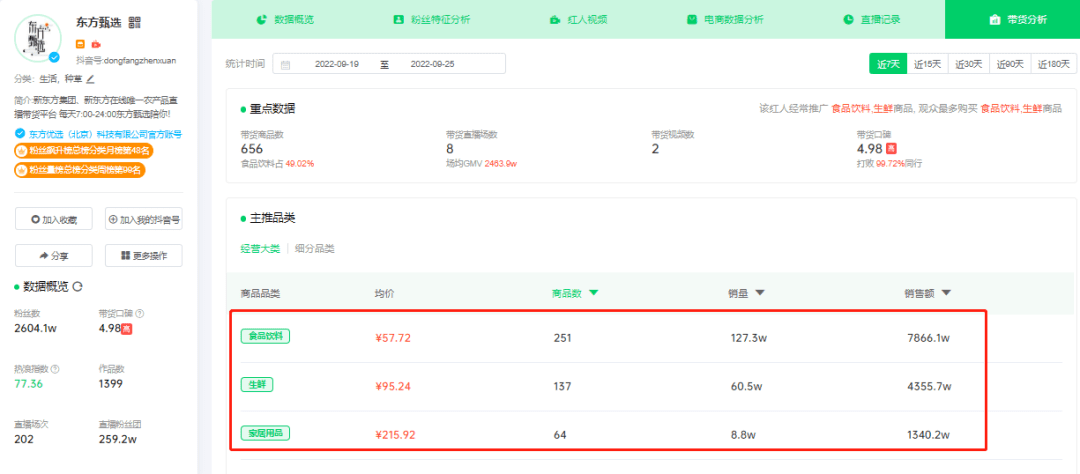This screenshot has height=474, width=1080.
Task: Click sales volume 127.3w
Action: [x=750, y=338]
